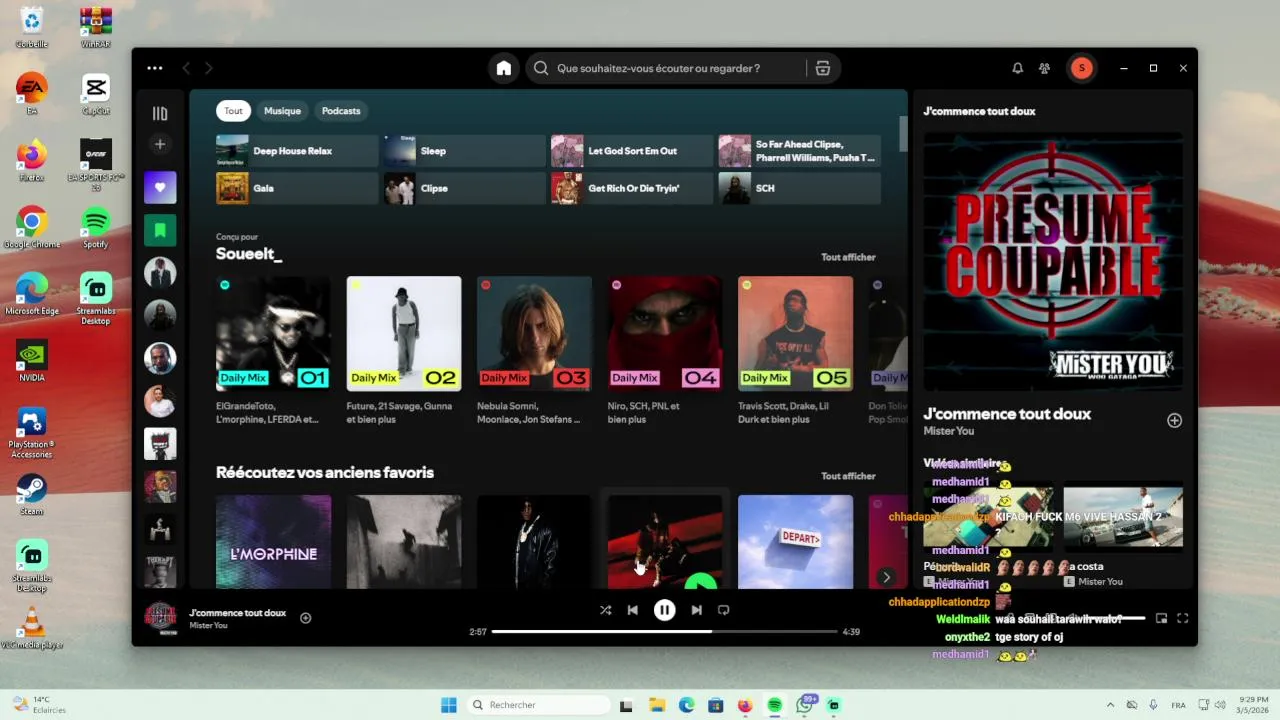Open WinRAR desktop icon
The height and width of the screenshot is (720, 1280).
pyautogui.click(x=96, y=26)
